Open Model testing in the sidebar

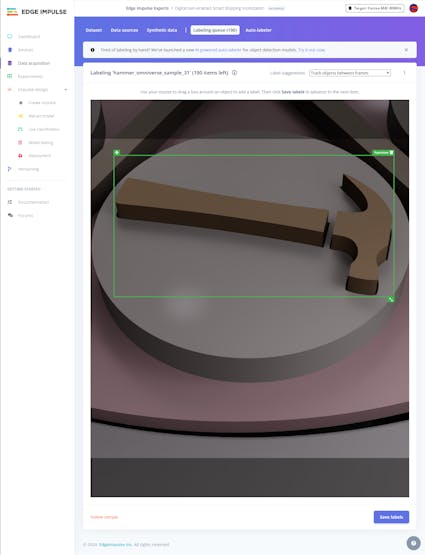click(20, 143)
